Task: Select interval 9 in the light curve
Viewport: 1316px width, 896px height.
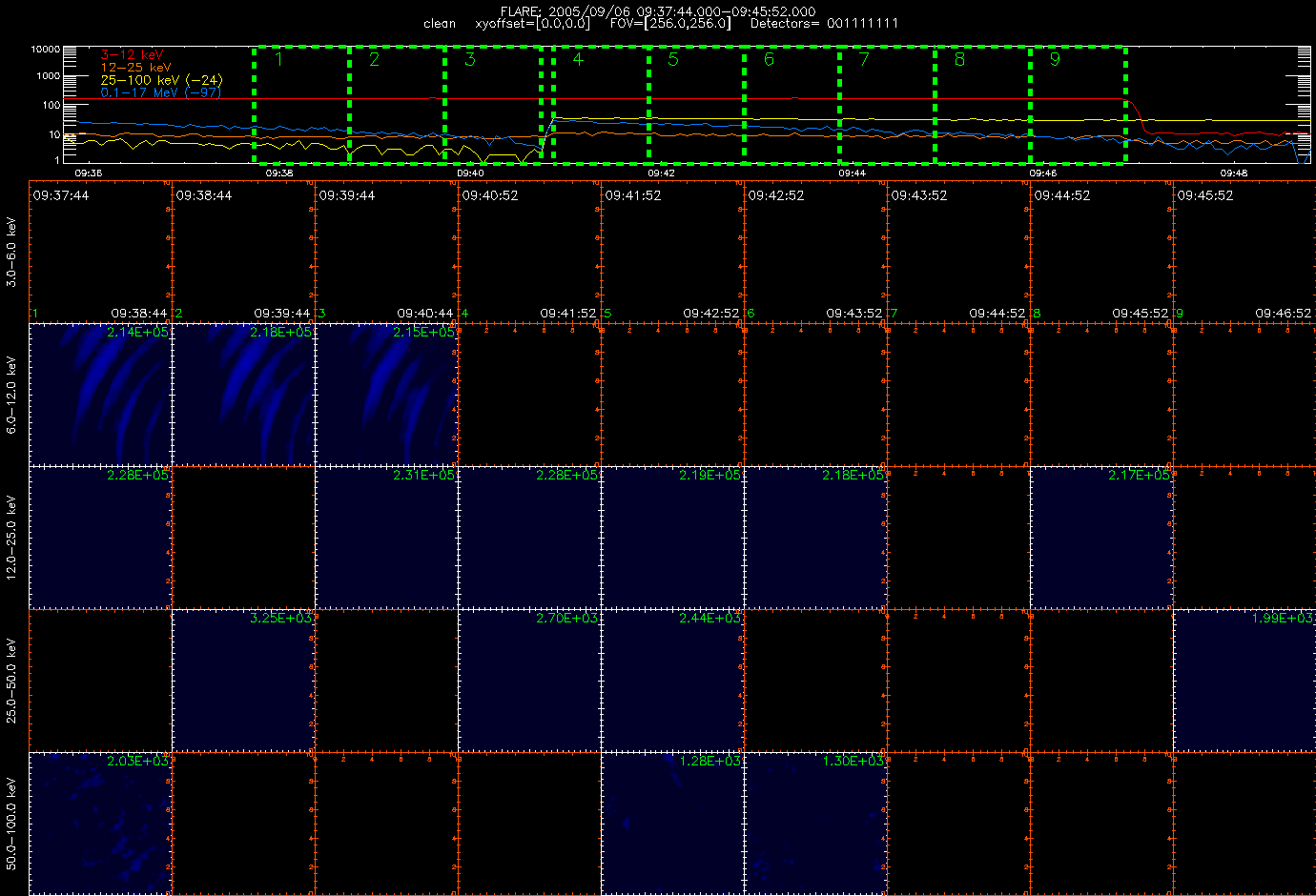Action: coord(1078,104)
